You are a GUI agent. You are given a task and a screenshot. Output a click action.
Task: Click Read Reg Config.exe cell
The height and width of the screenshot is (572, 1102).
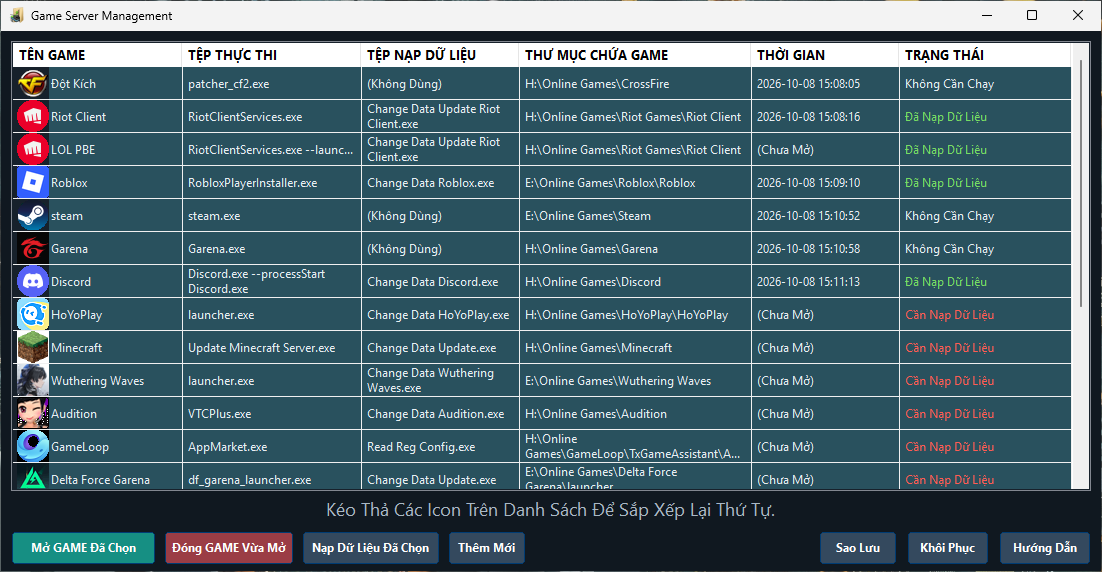tap(440, 447)
